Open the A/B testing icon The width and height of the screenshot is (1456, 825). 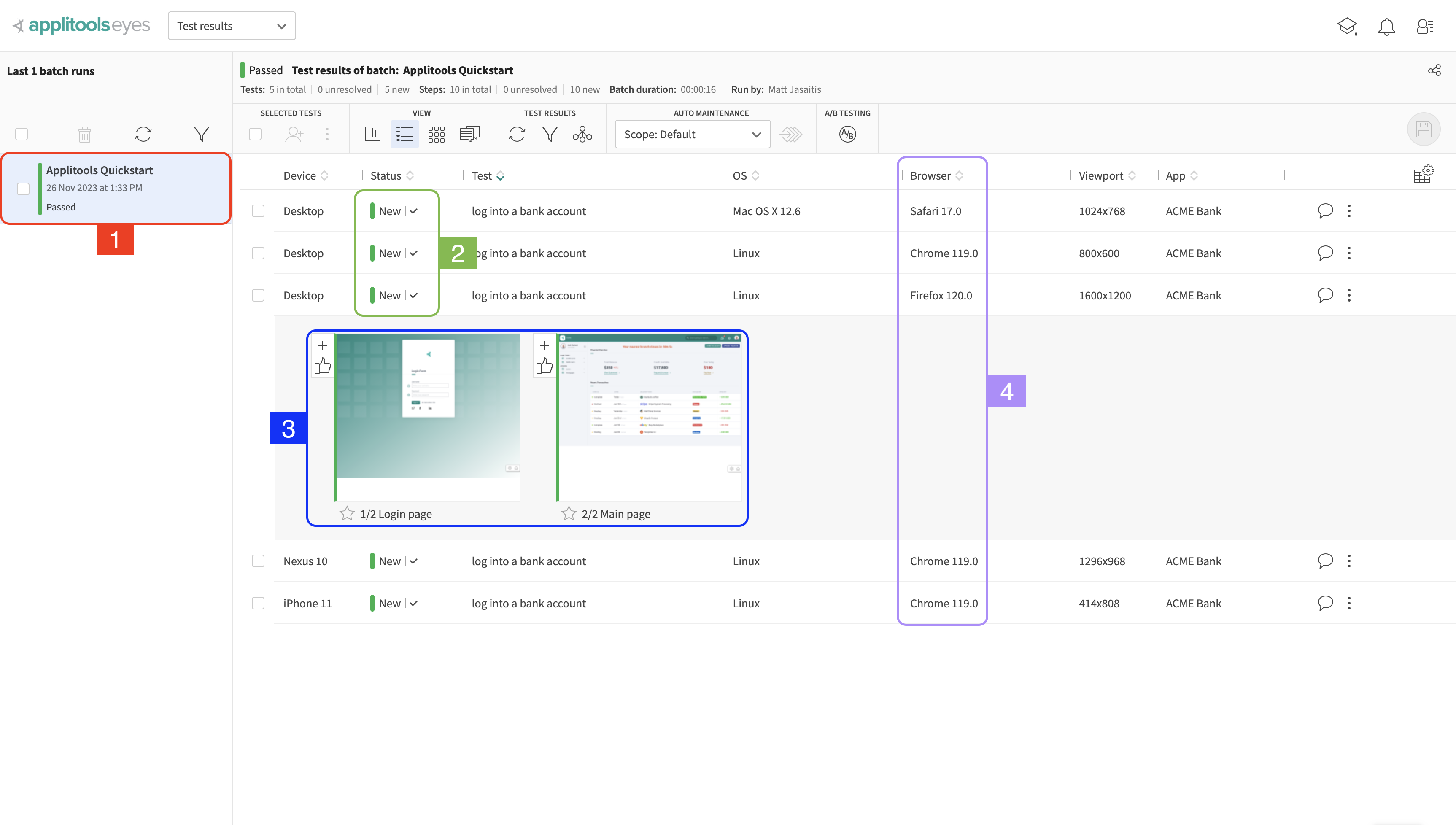pos(847,134)
